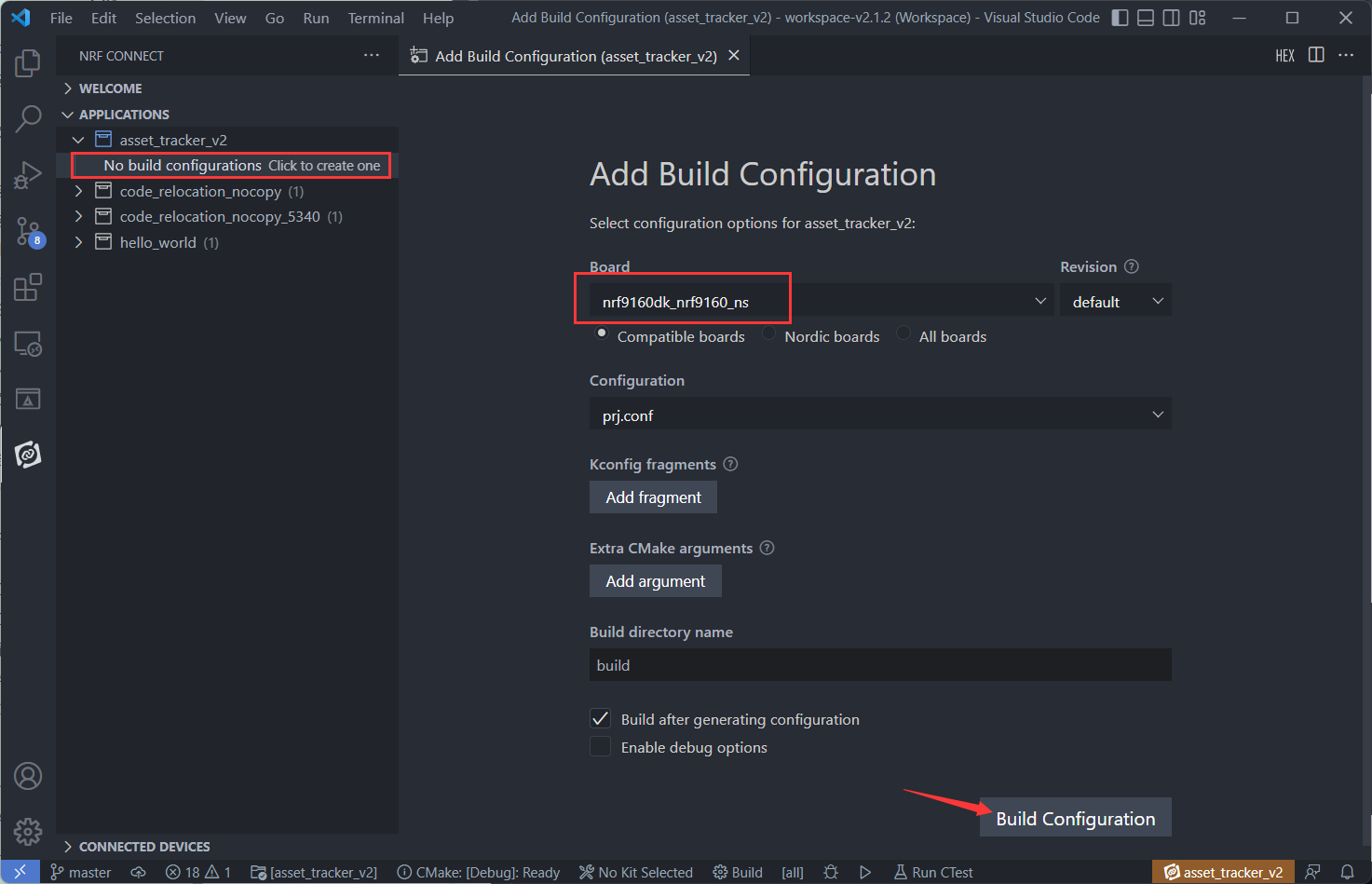Uncheck Build after generating configuration
This screenshot has width=1372, height=884.
pyautogui.click(x=601, y=718)
